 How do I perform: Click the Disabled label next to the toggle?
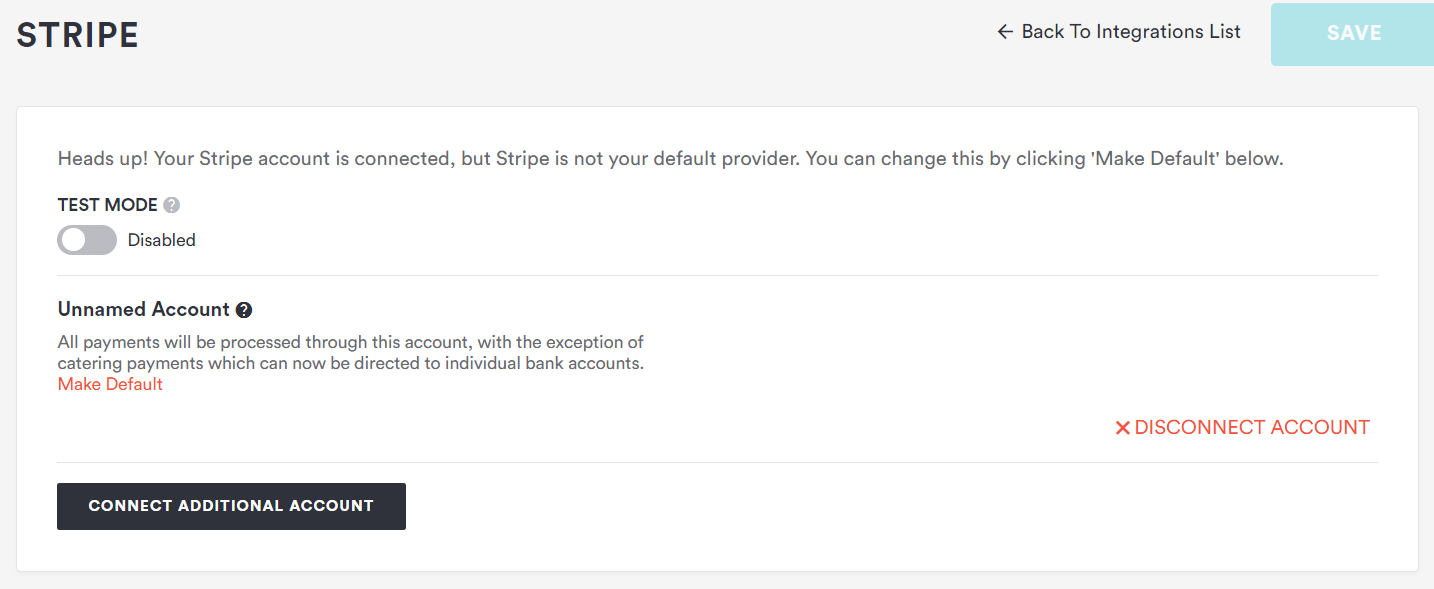click(x=162, y=240)
